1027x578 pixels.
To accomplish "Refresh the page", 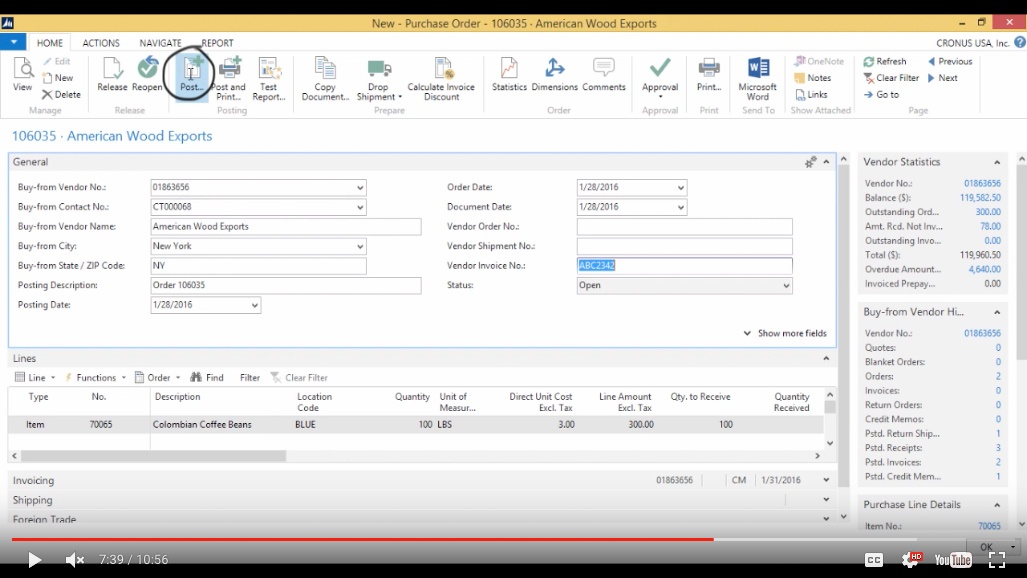I will [885, 61].
